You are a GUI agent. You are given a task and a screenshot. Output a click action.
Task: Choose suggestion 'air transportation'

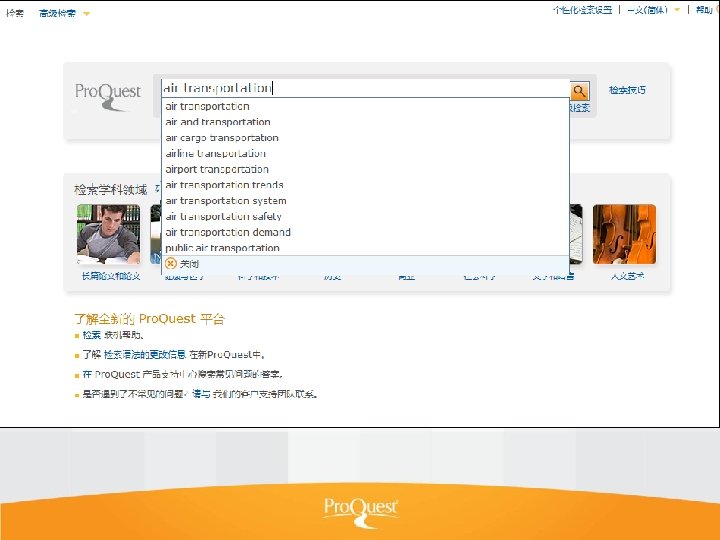pos(366,106)
